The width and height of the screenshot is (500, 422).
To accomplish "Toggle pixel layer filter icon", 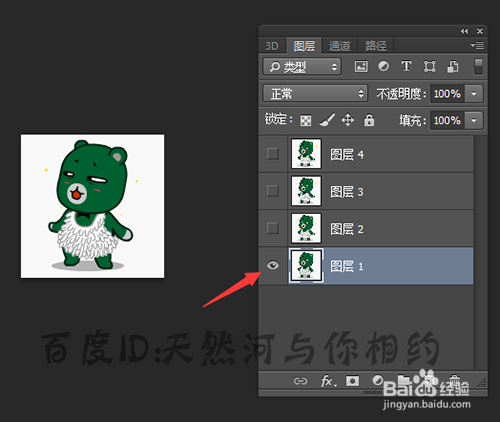I will tap(361, 66).
